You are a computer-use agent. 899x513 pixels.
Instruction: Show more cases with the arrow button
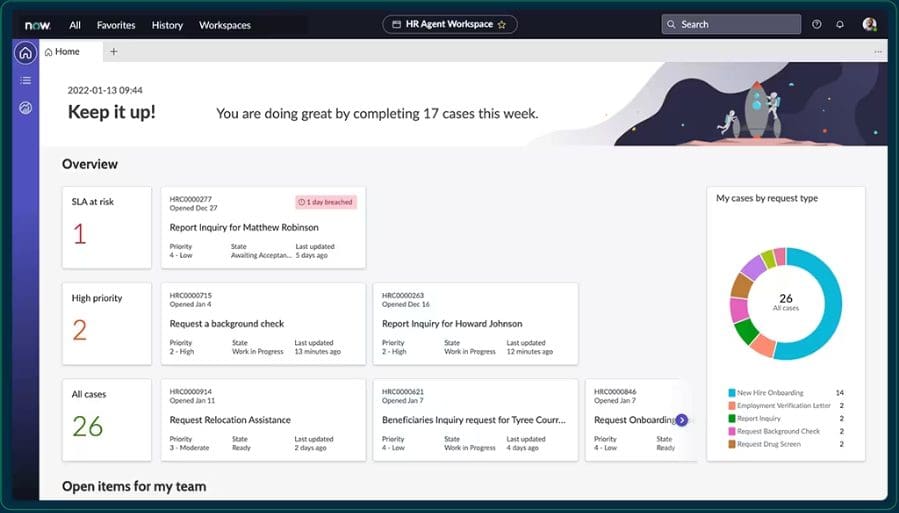coord(681,420)
